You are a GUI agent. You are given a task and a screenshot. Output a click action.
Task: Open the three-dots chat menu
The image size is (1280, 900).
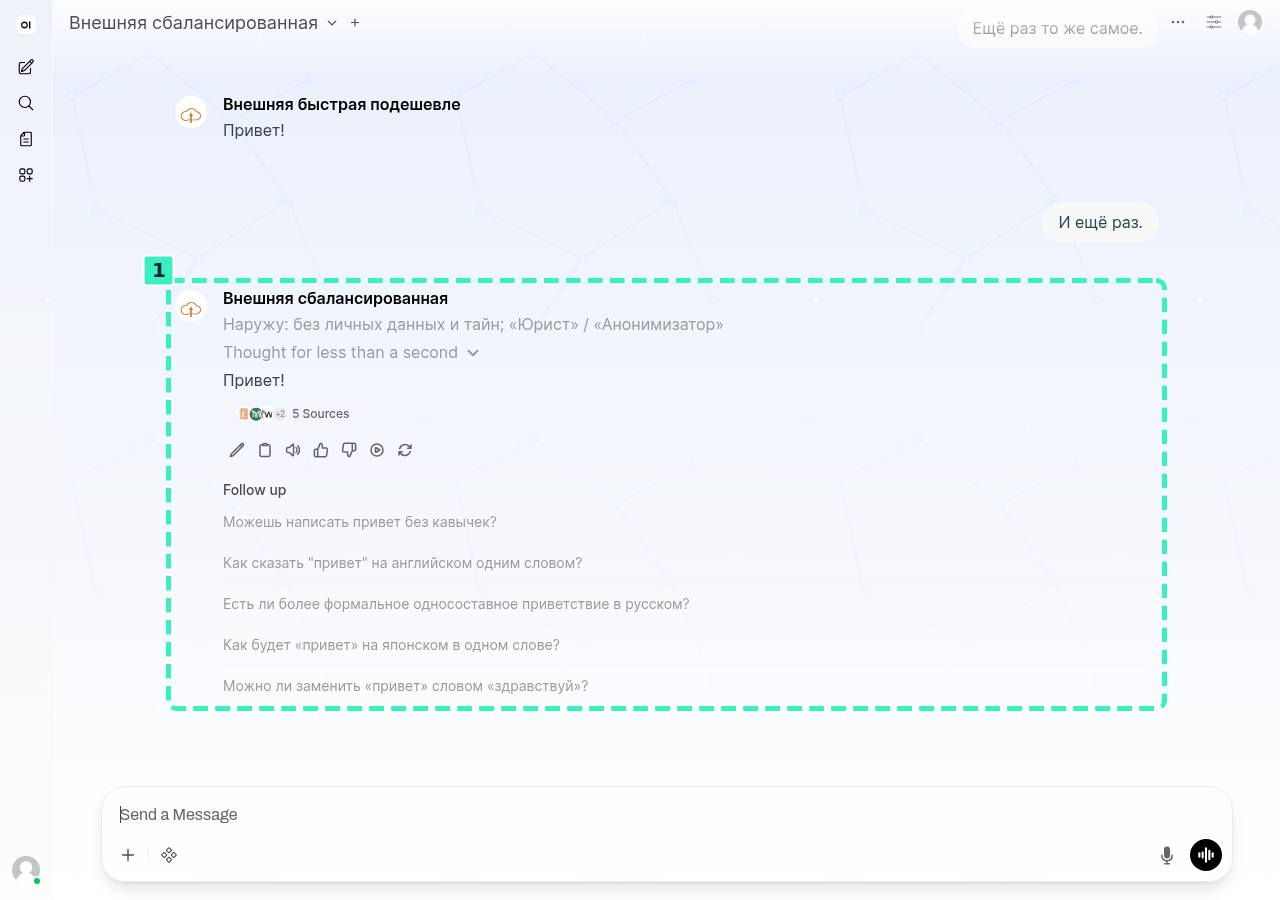(1178, 22)
